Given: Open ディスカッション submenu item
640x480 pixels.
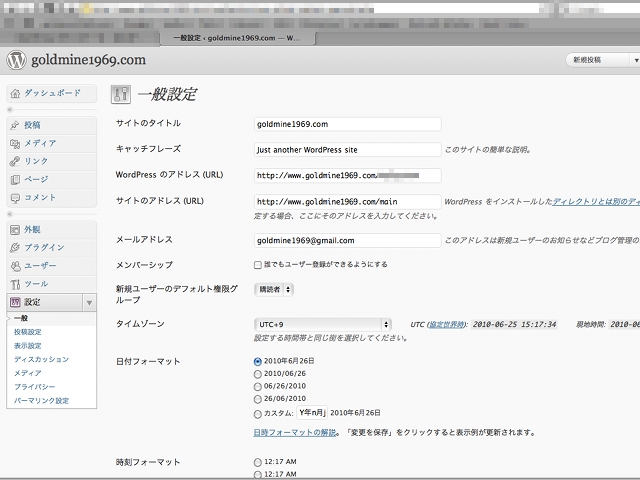Looking at the screenshot, I should point(42,360).
